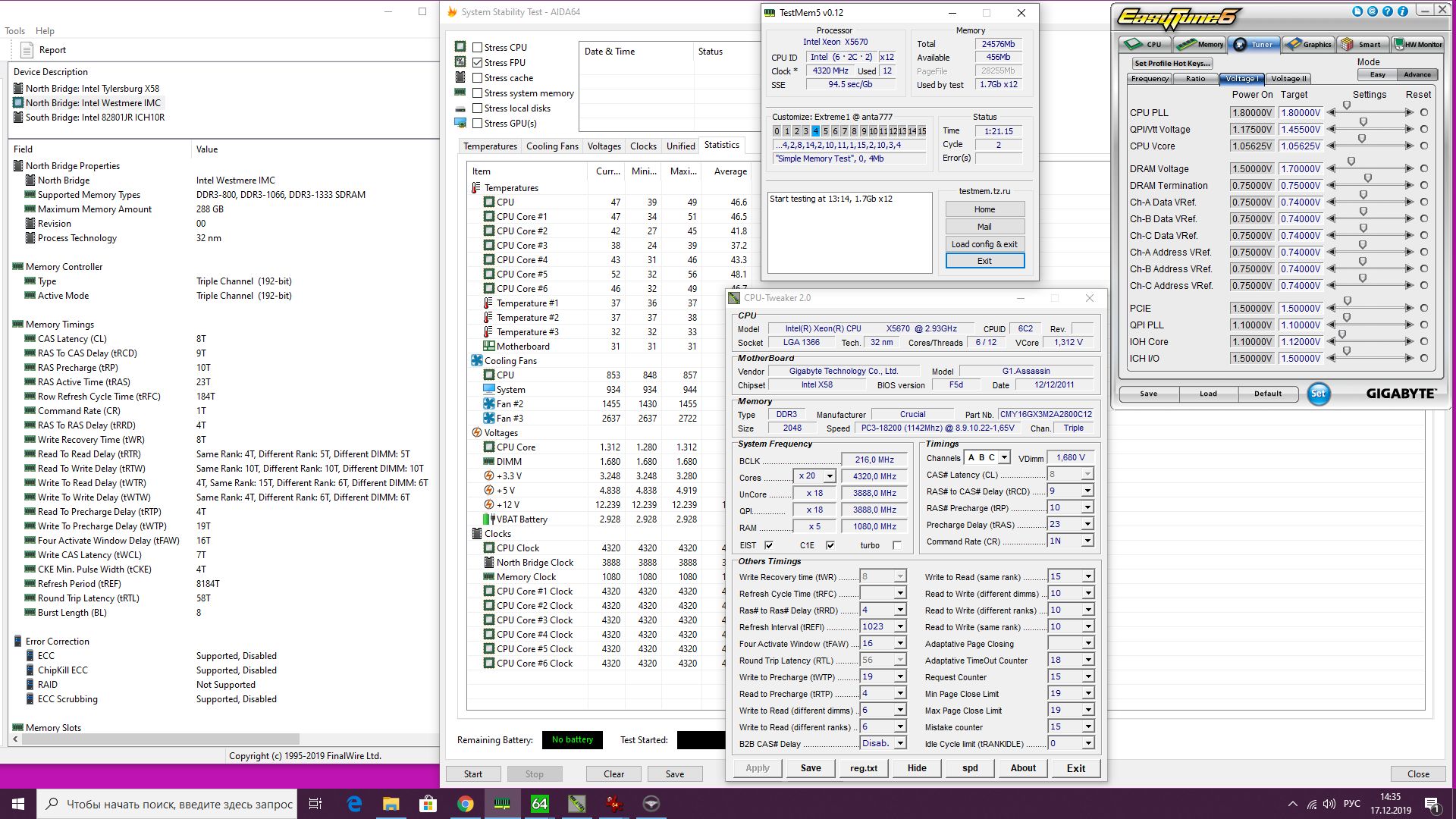Open the EasyTune6 document page icon
Image resolution: width=1456 pixels, height=819 pixels.
1357,11
